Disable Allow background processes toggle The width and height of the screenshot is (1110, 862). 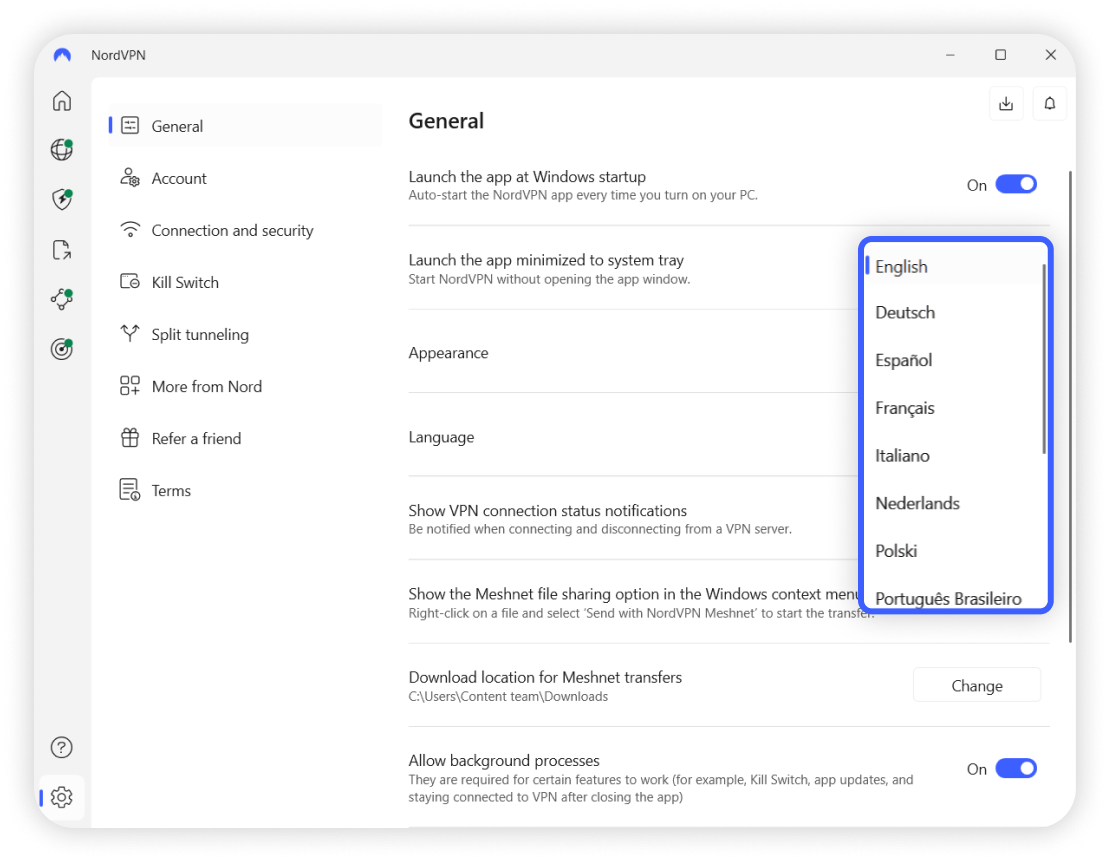(x=1016, y=769)
